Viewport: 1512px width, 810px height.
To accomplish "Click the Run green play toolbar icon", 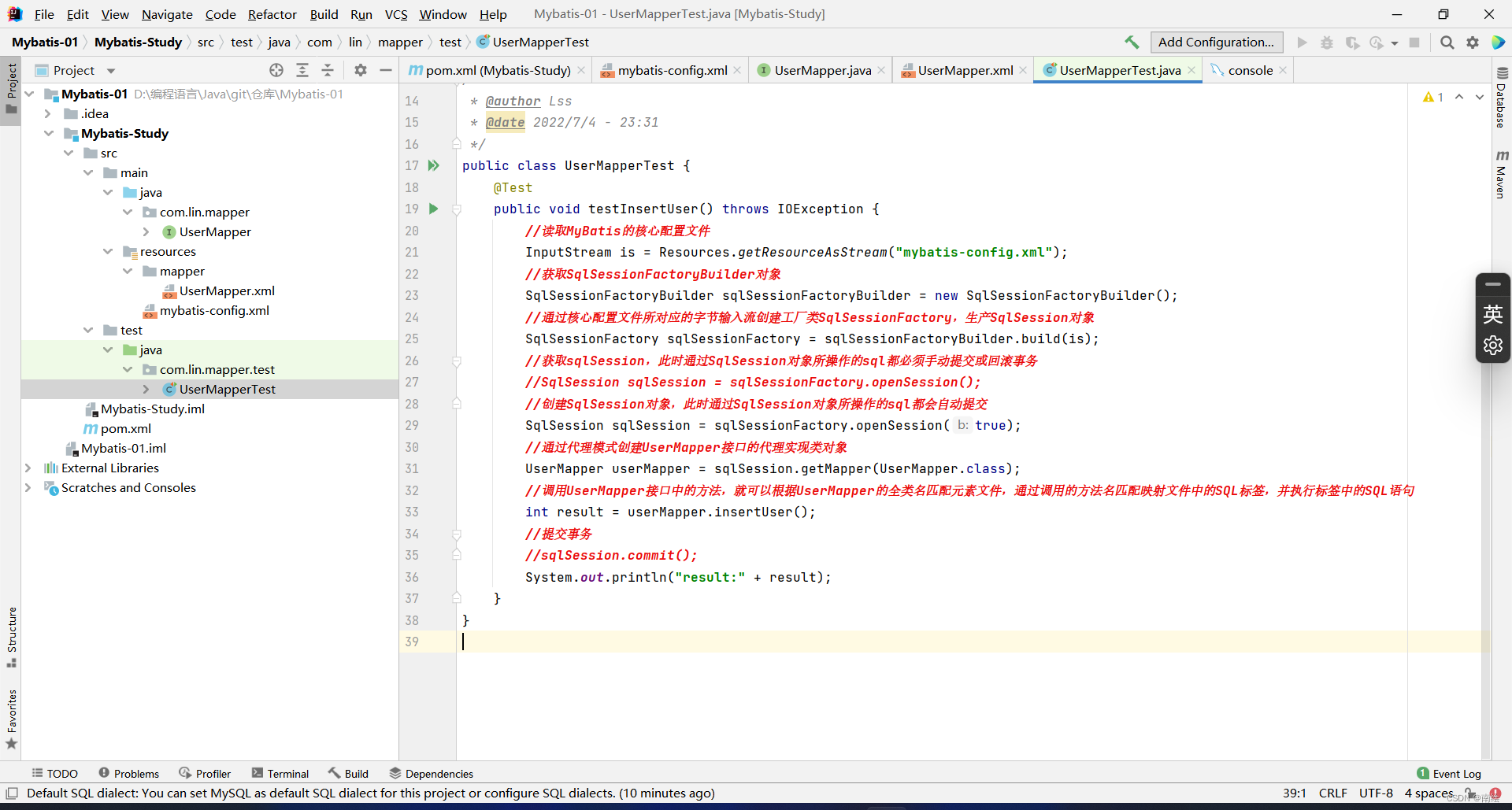I will (1303, 43).
